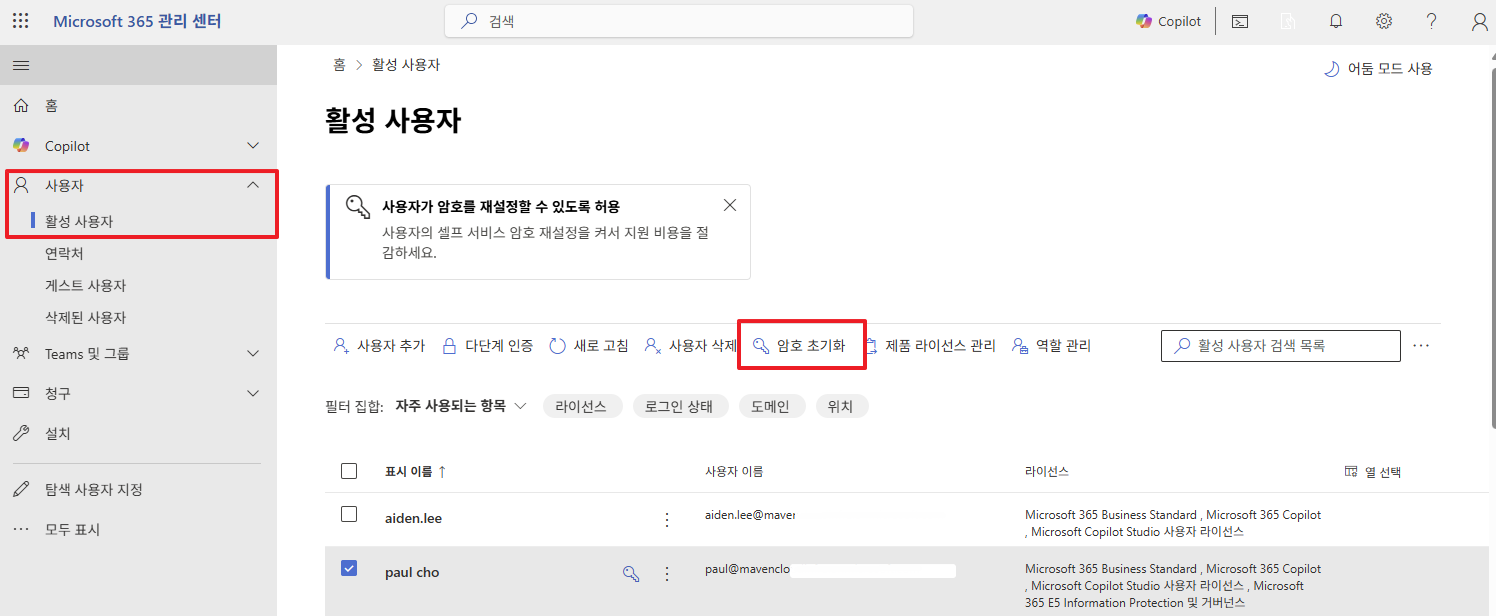Image resolution: width=1496 pixels, height=616 pixels.
Task: Check the aiden.lee row checkbox
Action: 349,514
